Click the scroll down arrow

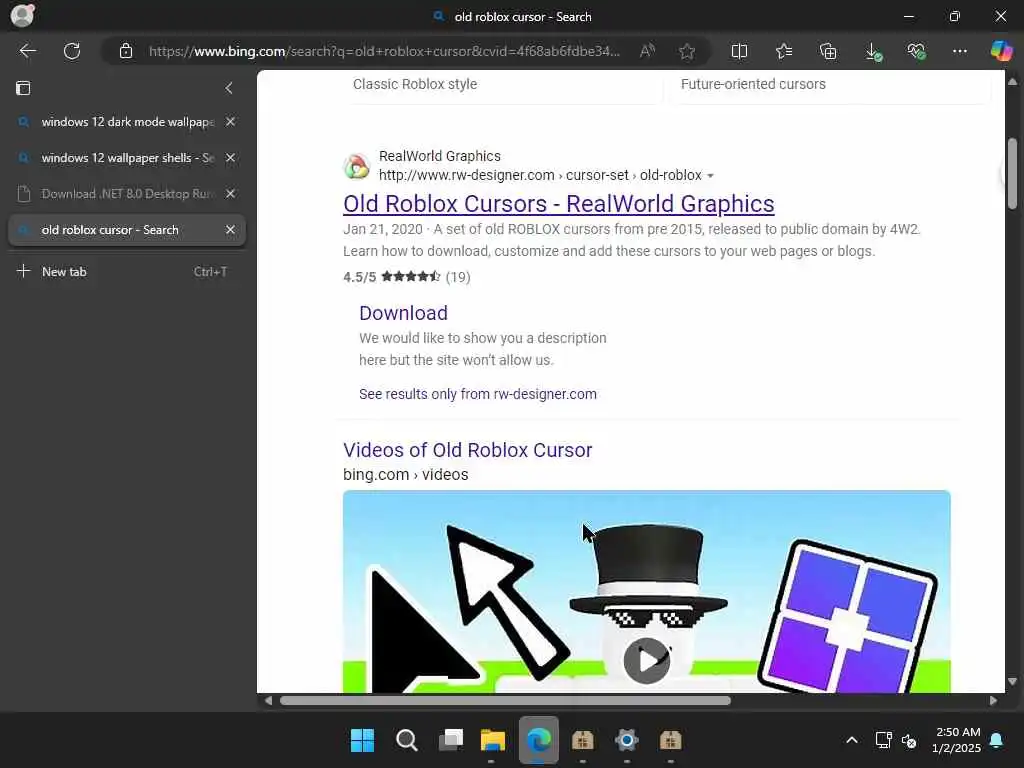[x=1012, y=681]
